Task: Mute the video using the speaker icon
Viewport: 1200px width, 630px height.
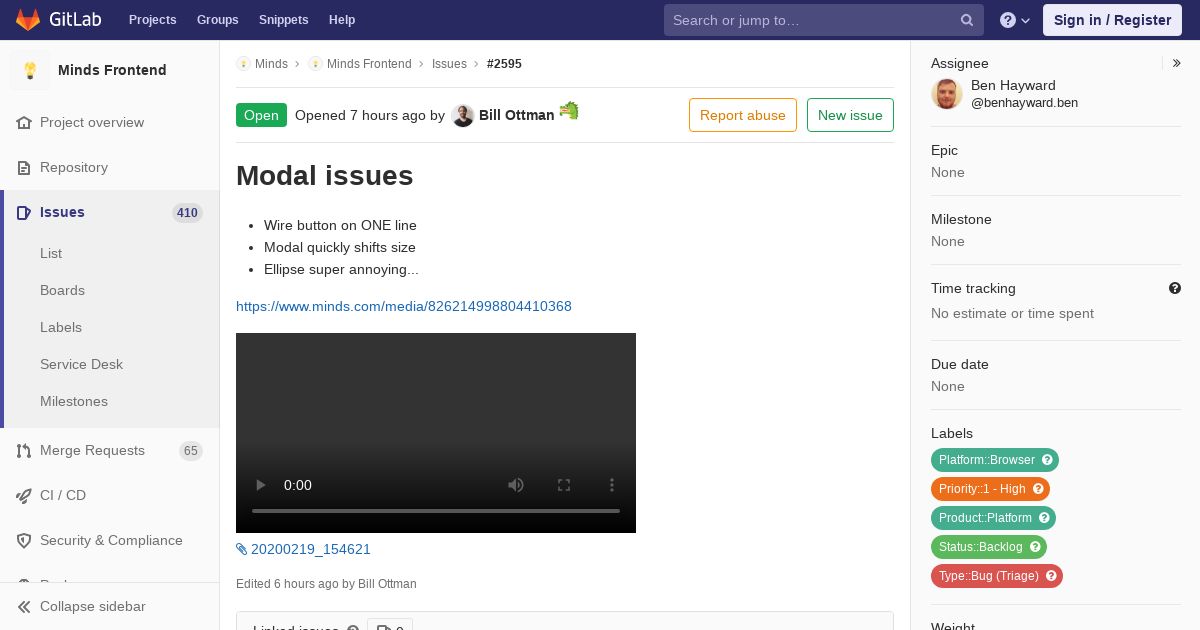Action: click(x=516, y=485)
